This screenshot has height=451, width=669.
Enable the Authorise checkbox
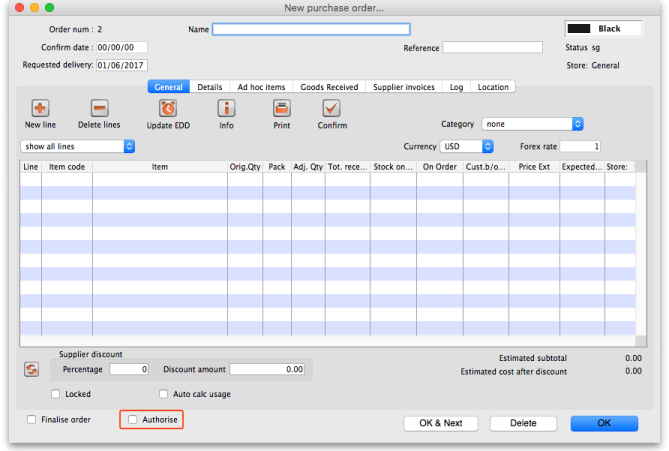point(134,420)
